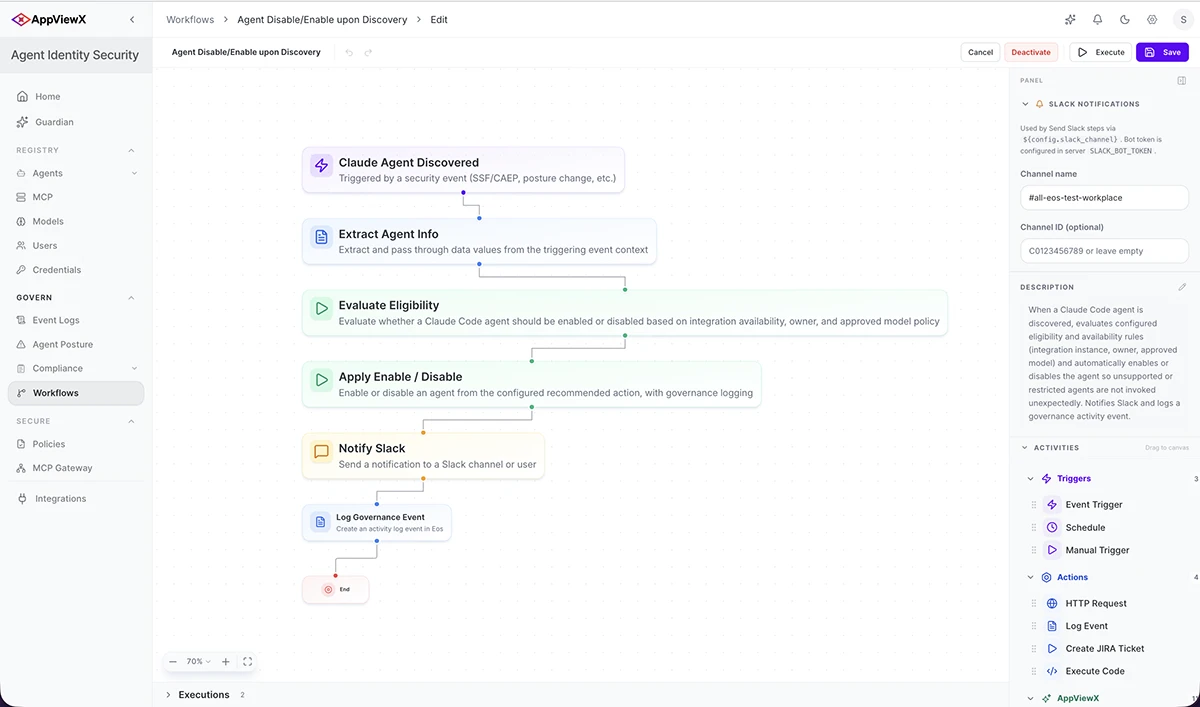
Task: Open Policies in the sidebar
Action: (75, 444)
